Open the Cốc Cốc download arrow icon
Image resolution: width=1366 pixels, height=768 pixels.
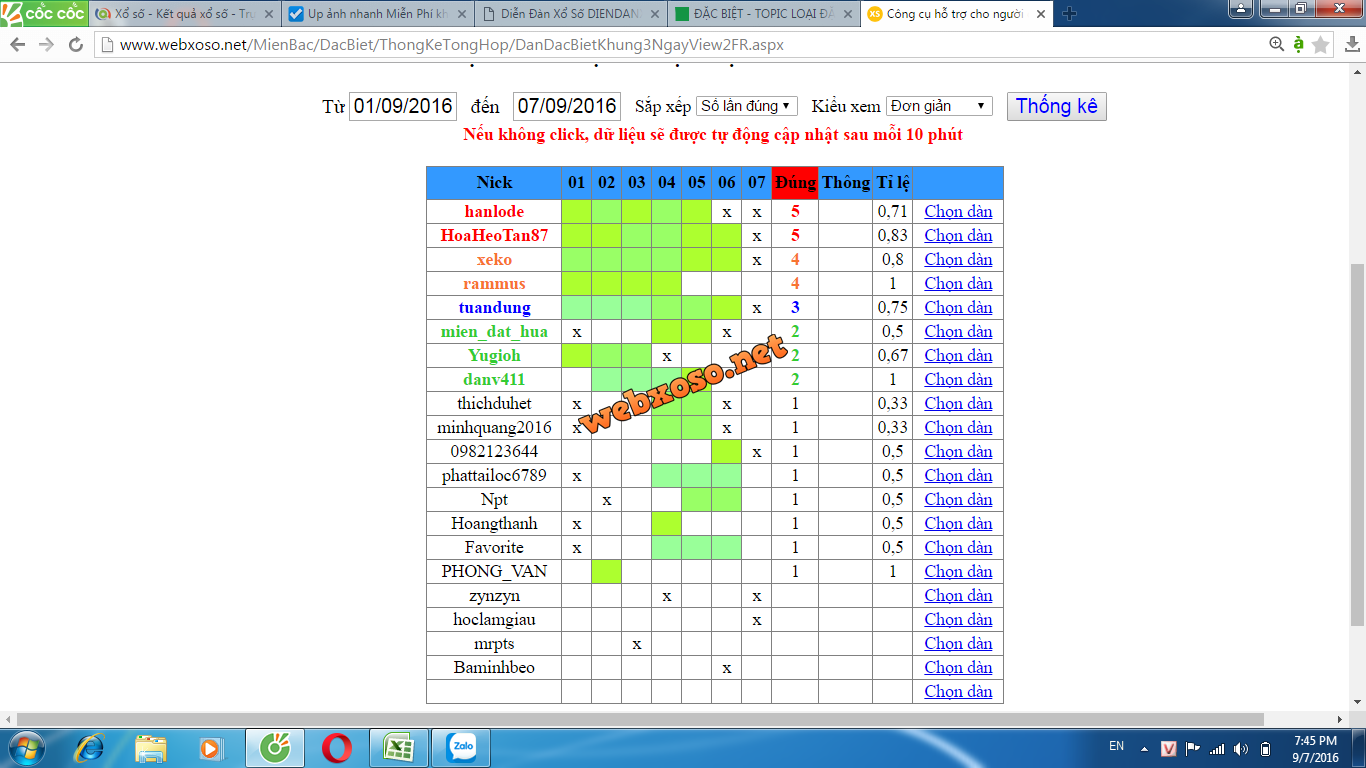click(x=1298, y=45)
